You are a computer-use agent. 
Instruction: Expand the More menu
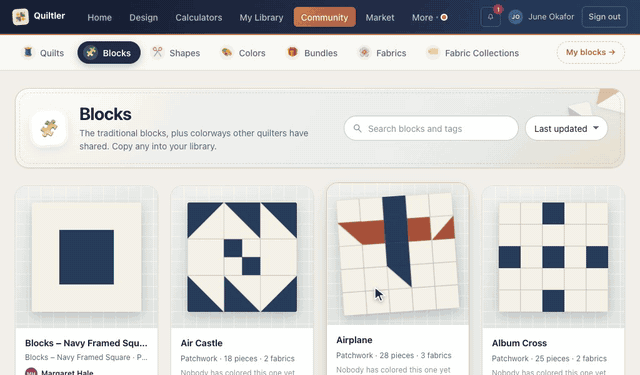point(422,18)
